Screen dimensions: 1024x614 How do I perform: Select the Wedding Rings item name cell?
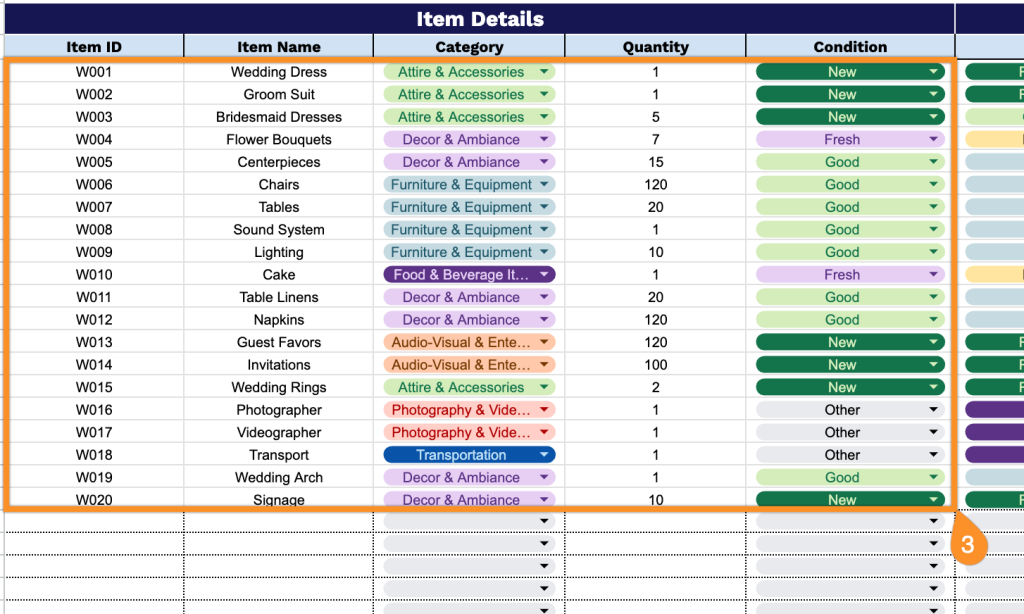(x=279, y=388)
